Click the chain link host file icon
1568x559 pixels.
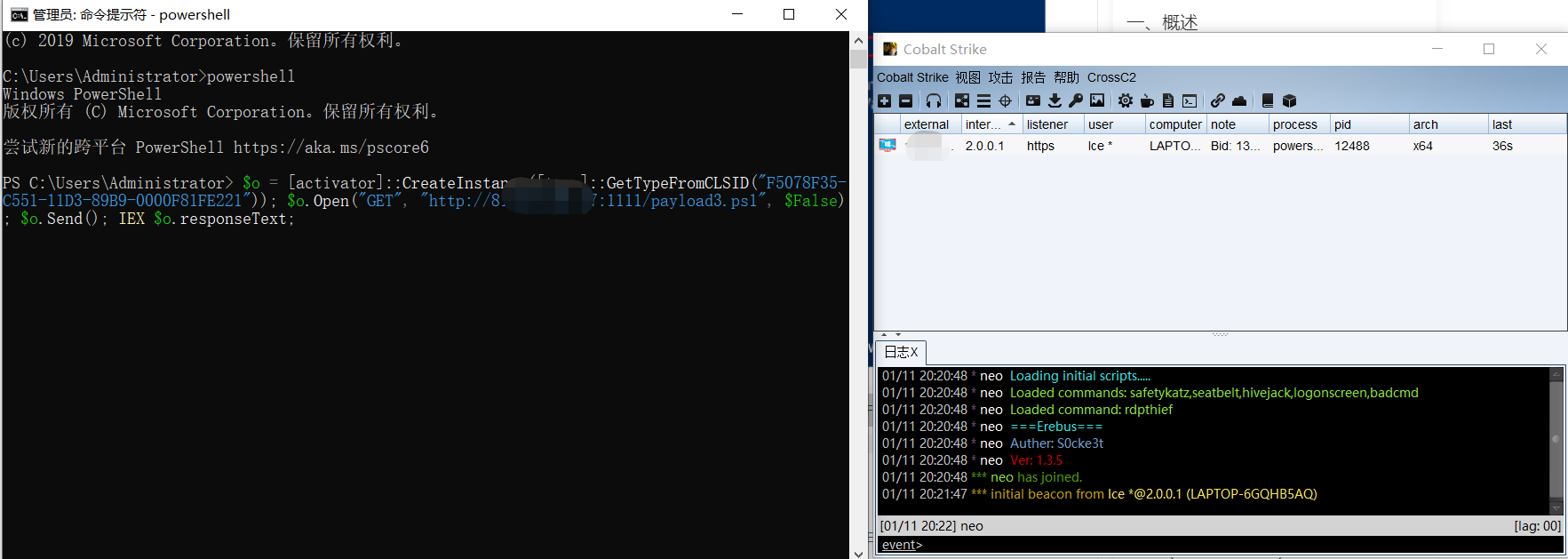1218,101
